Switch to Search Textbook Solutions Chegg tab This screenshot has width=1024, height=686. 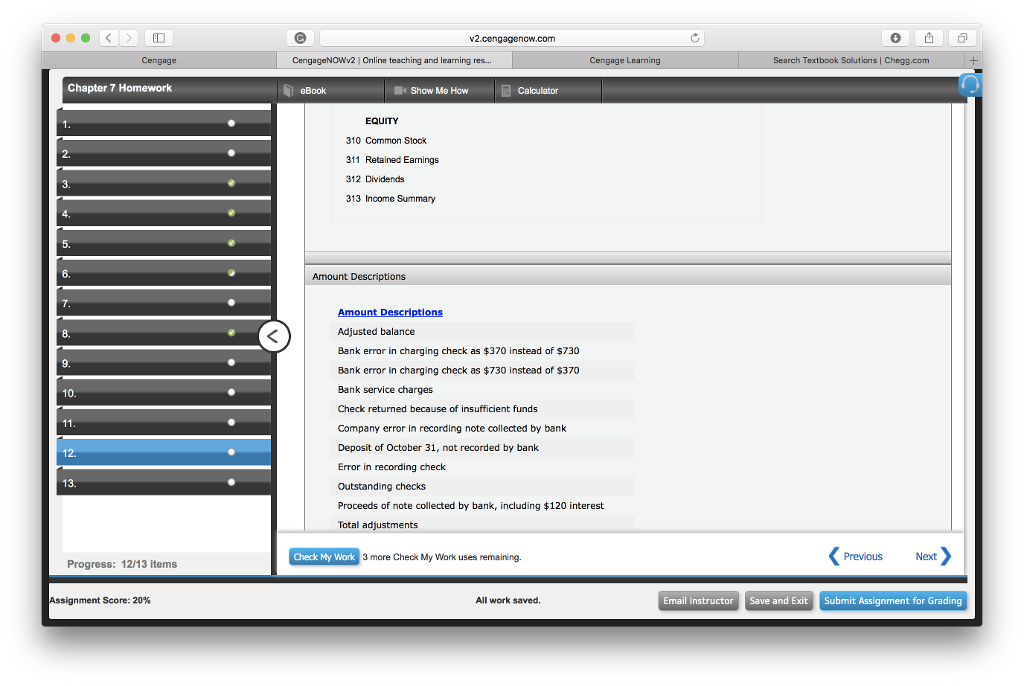(x=851, y=60)
